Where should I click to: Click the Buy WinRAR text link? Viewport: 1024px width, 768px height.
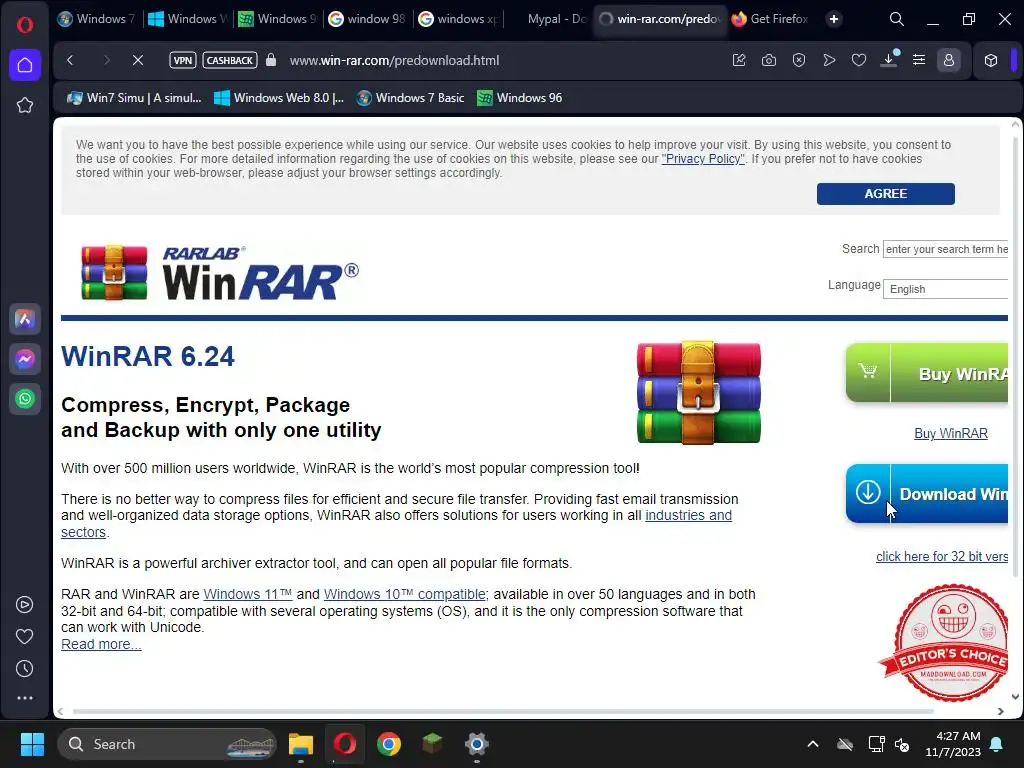951,434
